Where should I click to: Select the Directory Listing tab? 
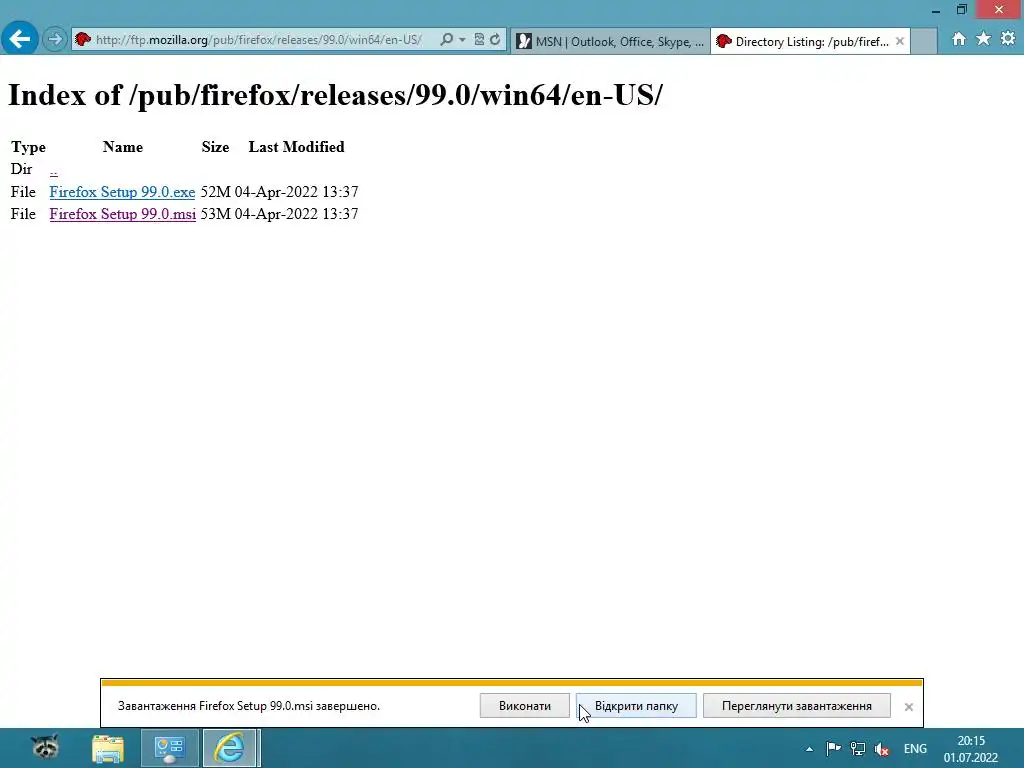click(810, 41)
